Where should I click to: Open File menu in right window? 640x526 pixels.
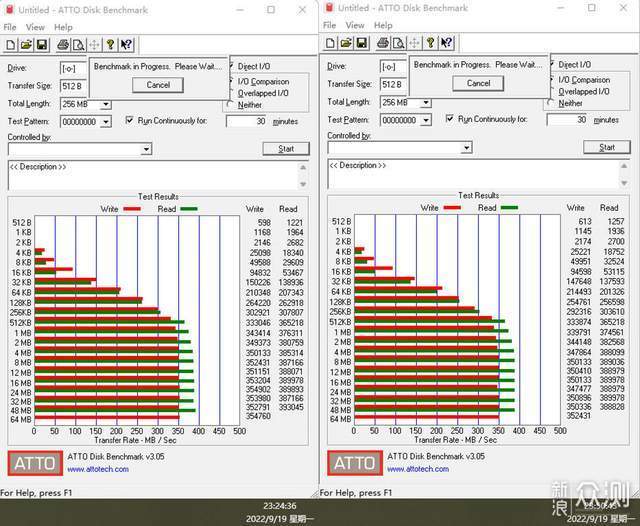pos(330,25)
